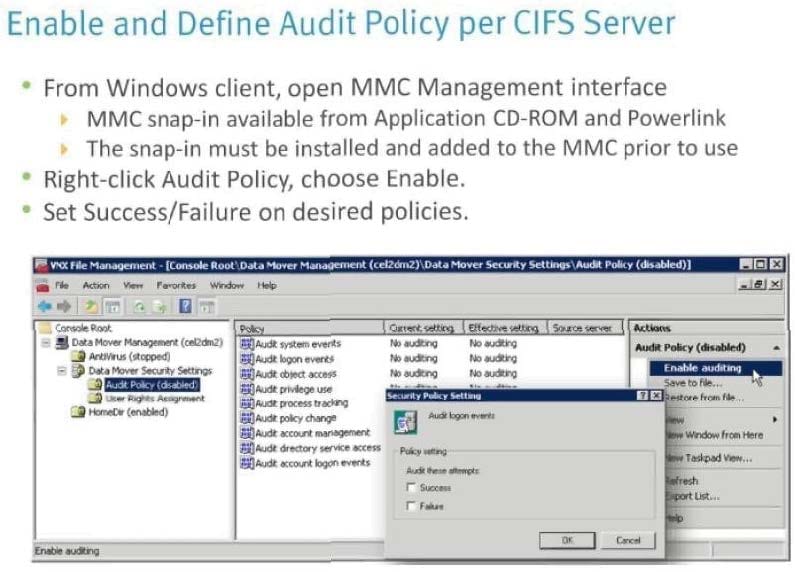Image resolution: width=795 pixels, height=572 pixels.
Task: Click the Back arrow toolbar icon
Action: pos(43,306)
